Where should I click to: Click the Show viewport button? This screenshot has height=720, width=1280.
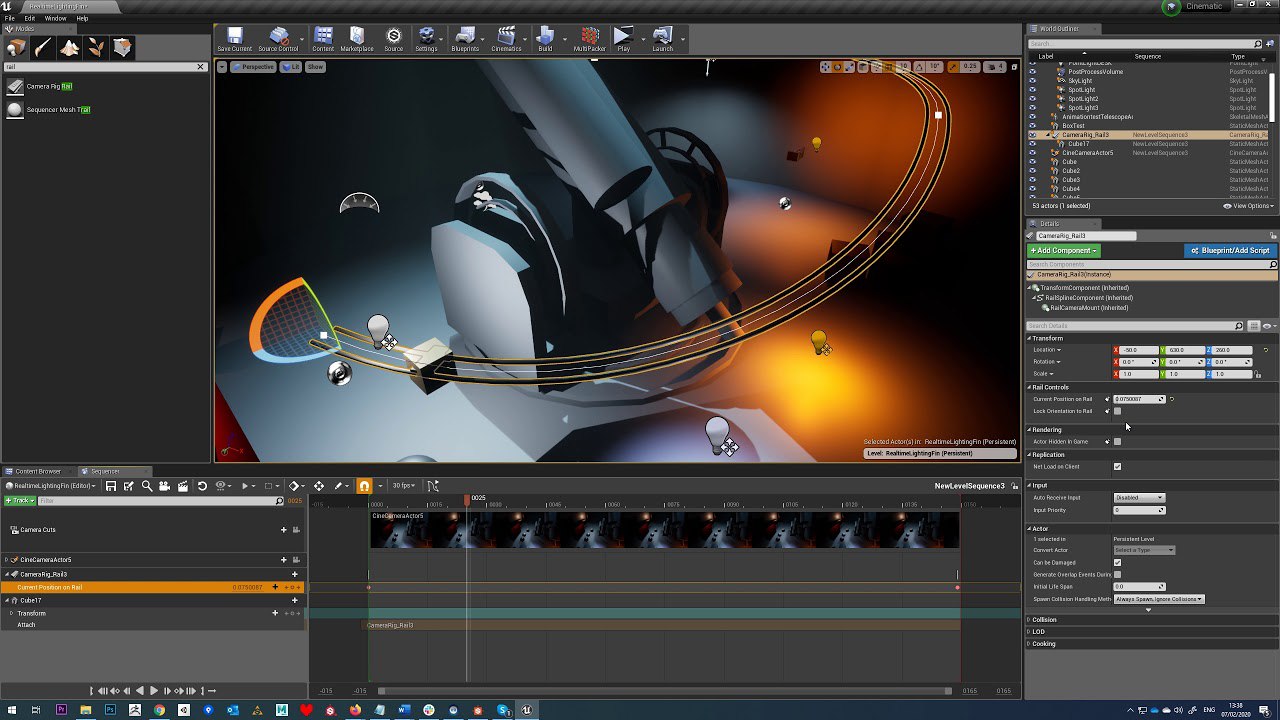(x=315, y=67)
